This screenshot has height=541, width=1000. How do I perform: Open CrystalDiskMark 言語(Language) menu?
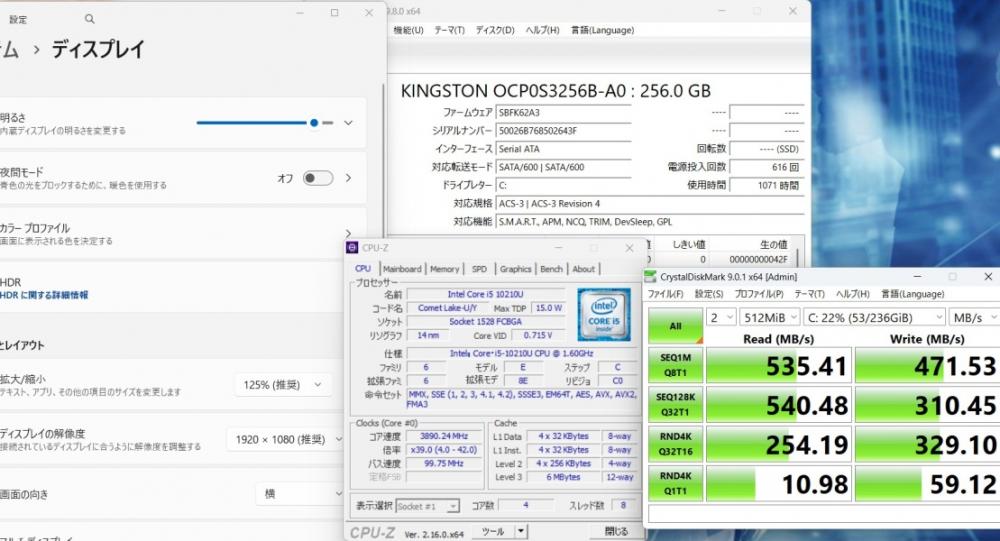[913, 294]
